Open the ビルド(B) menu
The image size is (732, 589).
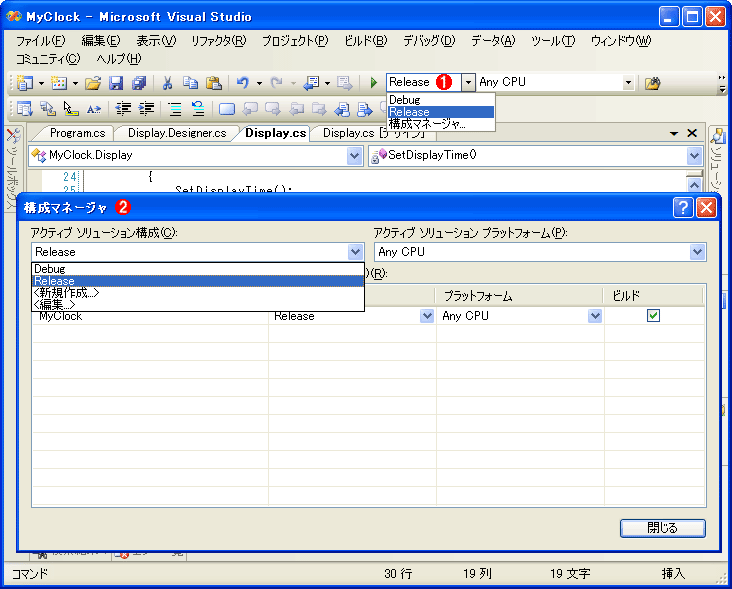point(366,41)
